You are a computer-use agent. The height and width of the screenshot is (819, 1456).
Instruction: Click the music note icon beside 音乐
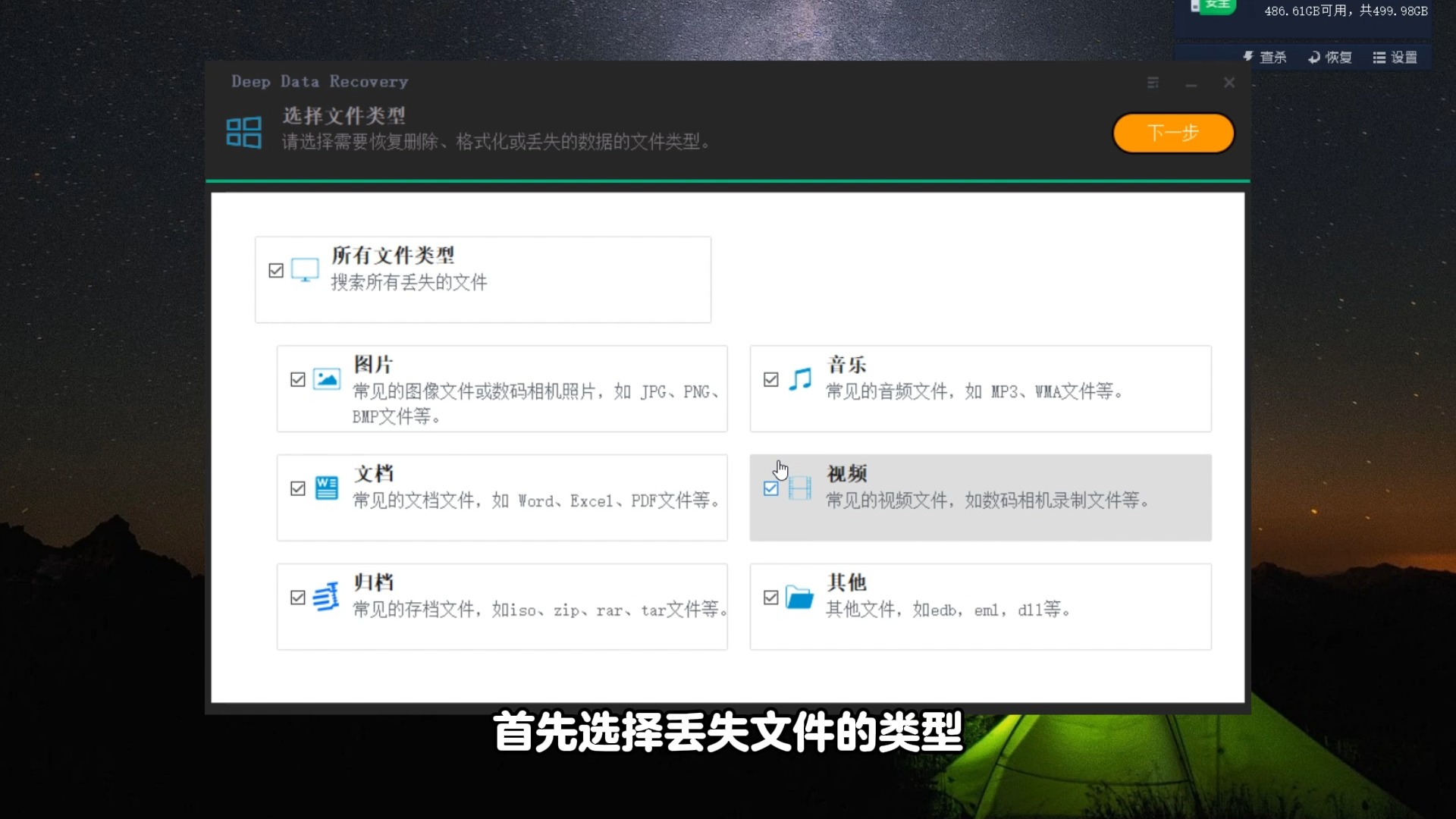click(x=800, y=379)
